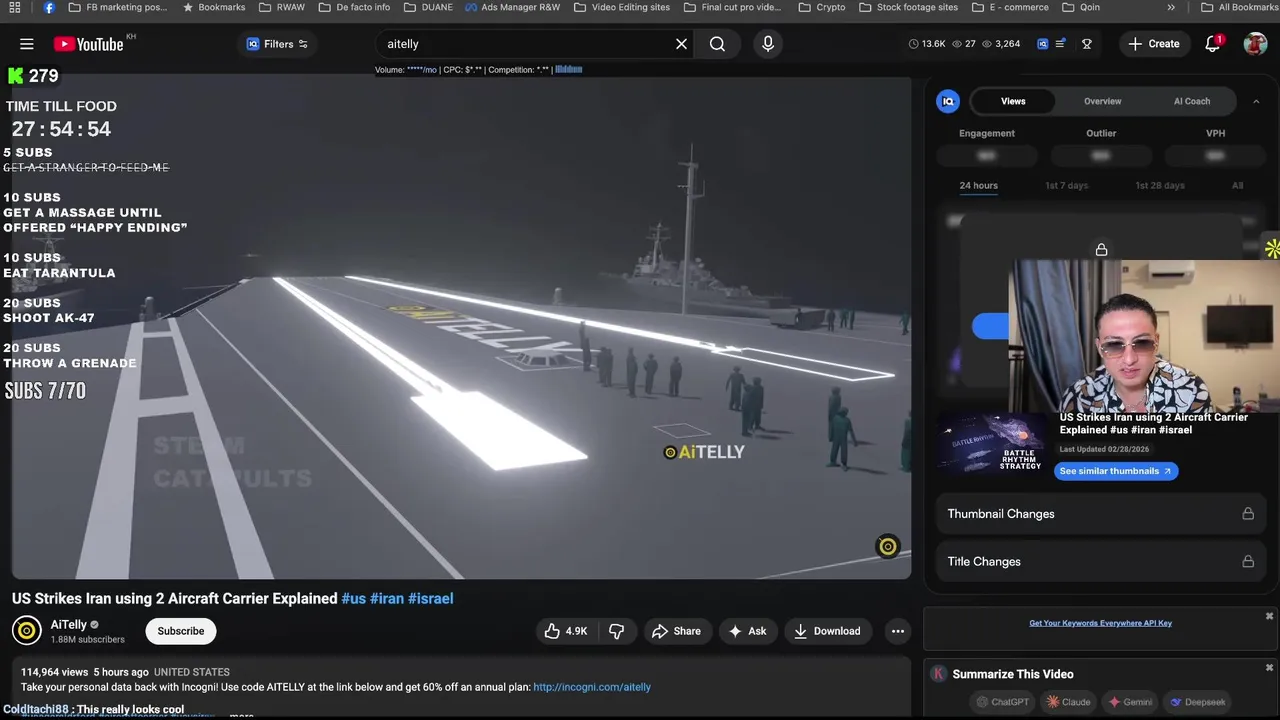Open the RWAW bookmarks folder
The image size is (1280, 720).
tap(281, 7)
